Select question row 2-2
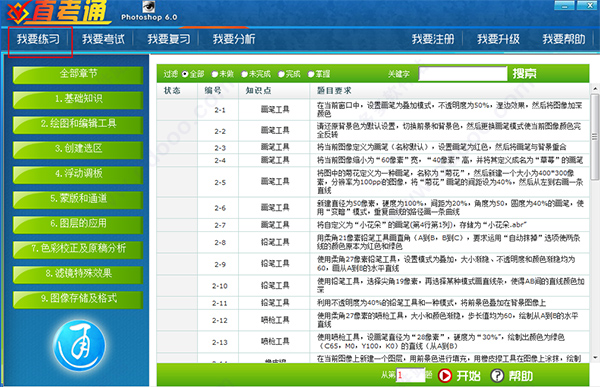The height and width of the screenshot is (387, 600). (373, 131)
